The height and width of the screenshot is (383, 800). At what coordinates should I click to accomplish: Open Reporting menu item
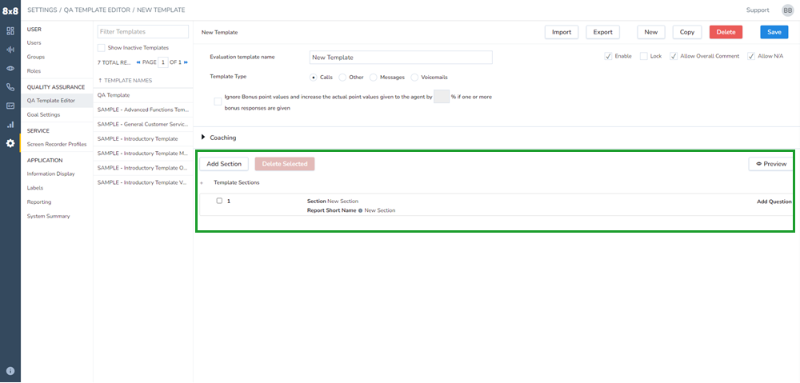pyautogui.click(x=39, y=202)
